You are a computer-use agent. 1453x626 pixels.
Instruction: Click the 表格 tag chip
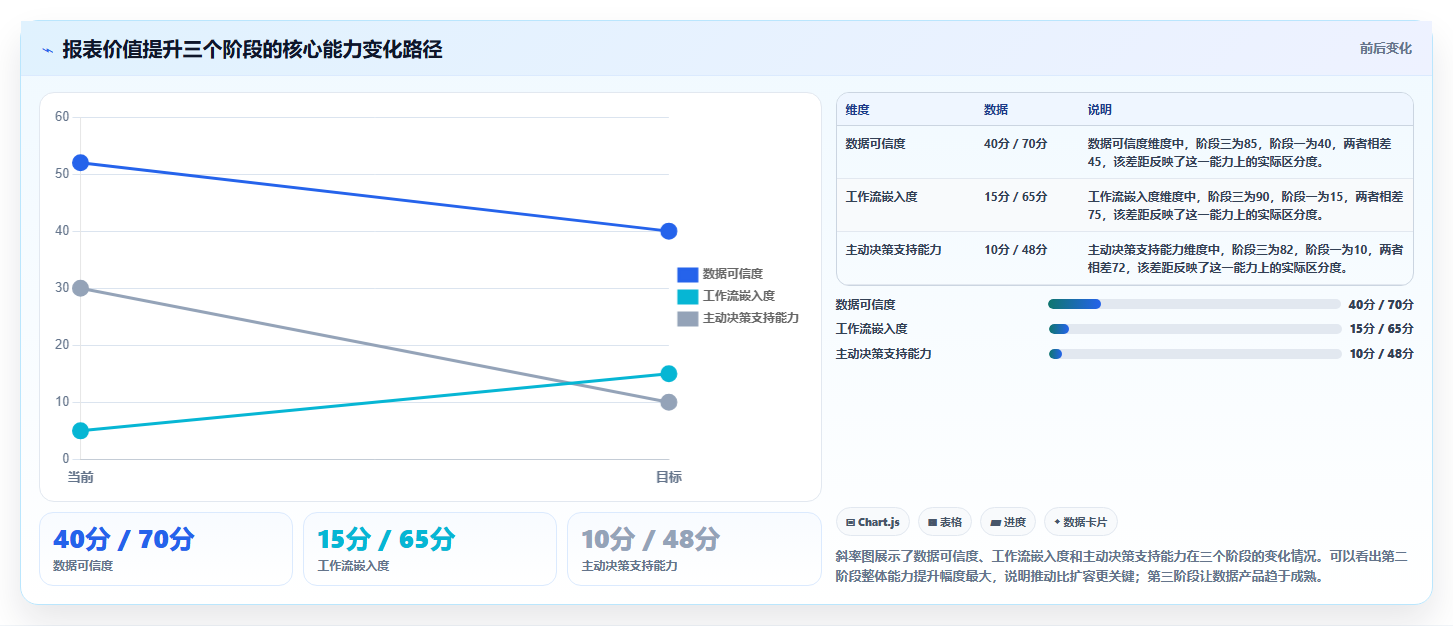pyautogui.click(x=945, y=522)
